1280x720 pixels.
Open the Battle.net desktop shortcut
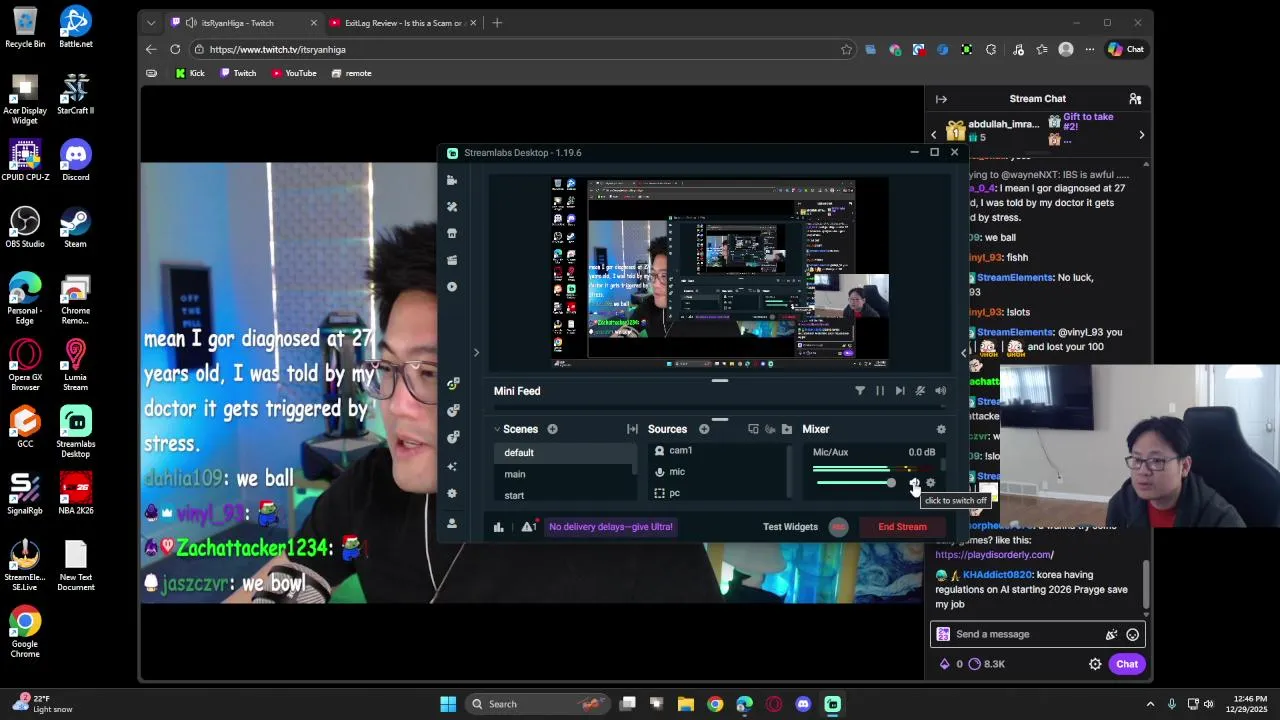75,27
